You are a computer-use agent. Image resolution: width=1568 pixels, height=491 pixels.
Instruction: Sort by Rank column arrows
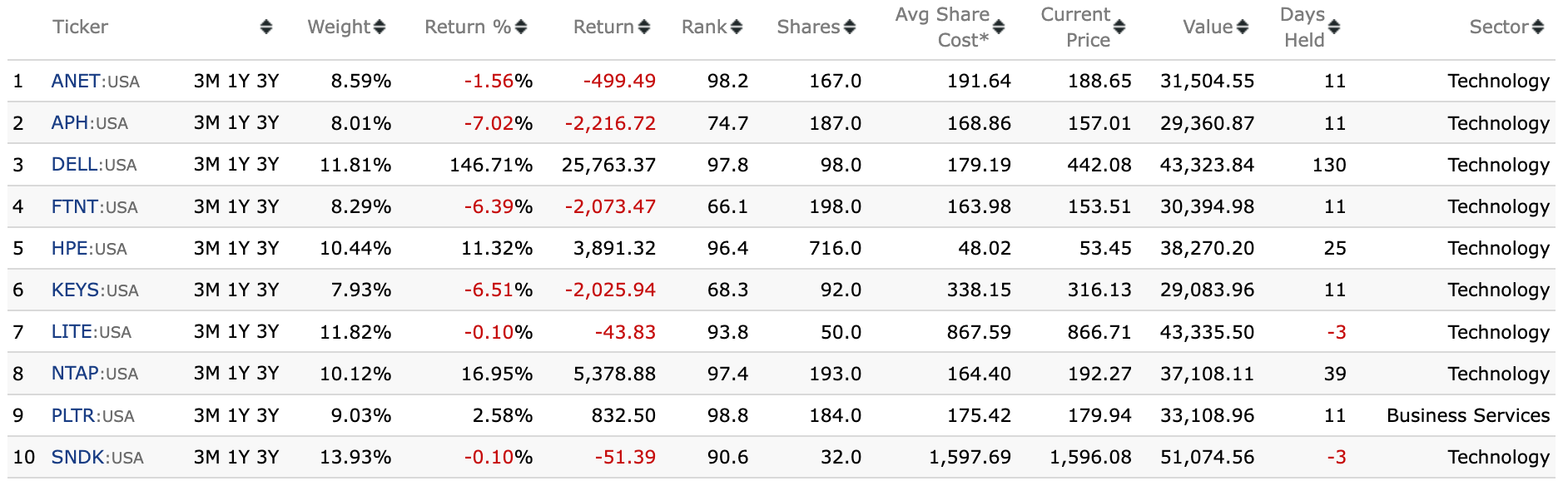737,27
